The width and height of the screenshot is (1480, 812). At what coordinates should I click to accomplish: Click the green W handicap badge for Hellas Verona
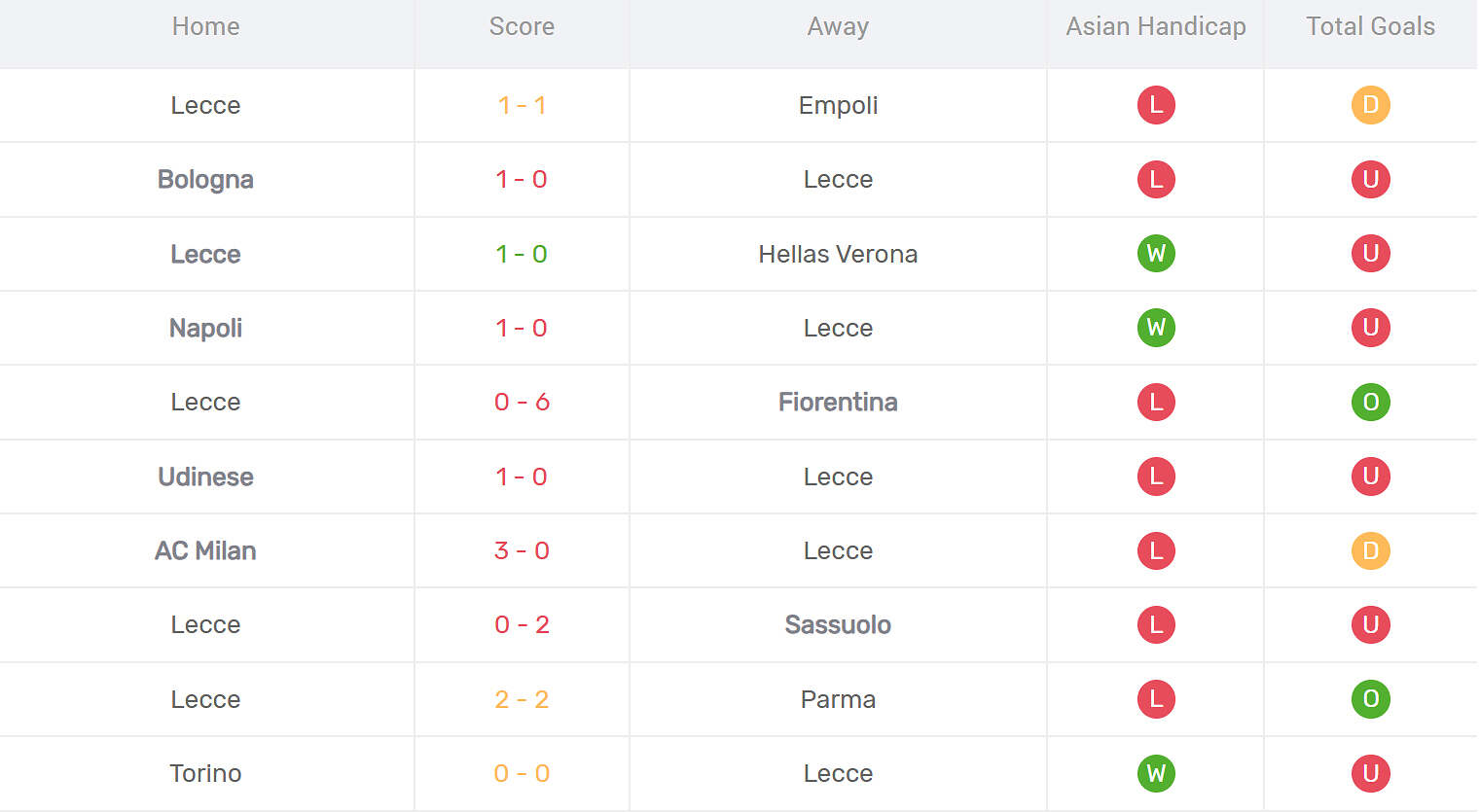pyautogui.click(x=1156, y=254)
